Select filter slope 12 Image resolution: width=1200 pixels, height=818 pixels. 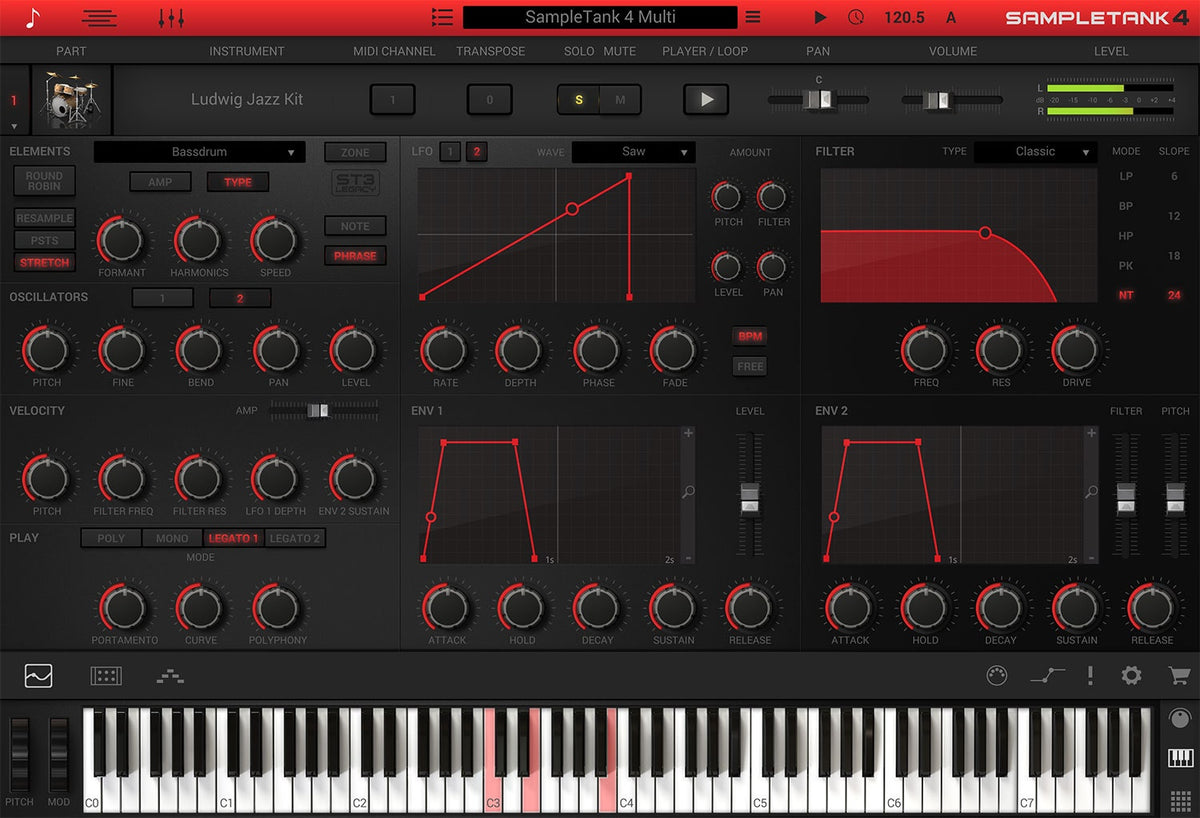pos(1174,216)
